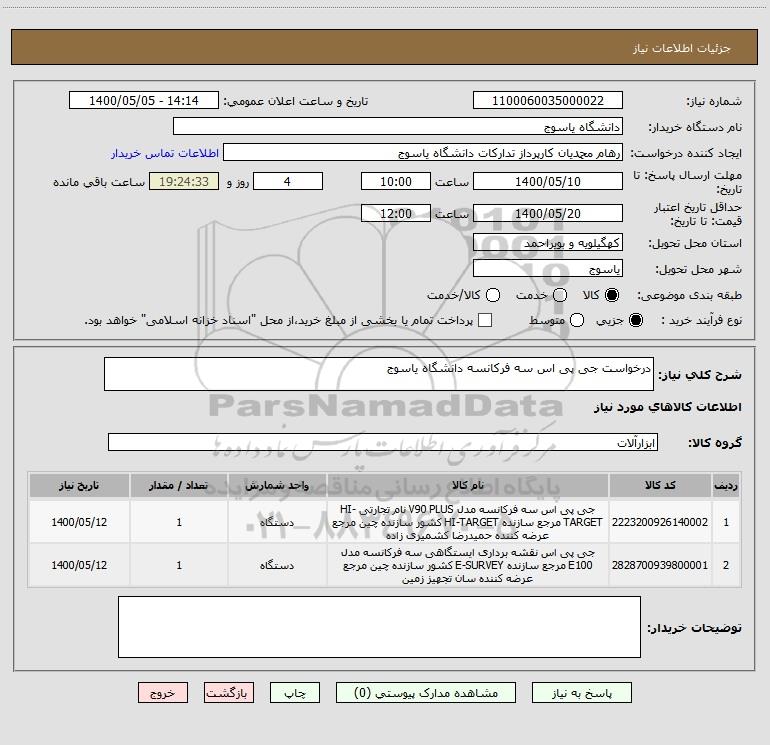Click the توضیحات خریدار text area
Screen dimensions: 770x745
click(379, 627)
